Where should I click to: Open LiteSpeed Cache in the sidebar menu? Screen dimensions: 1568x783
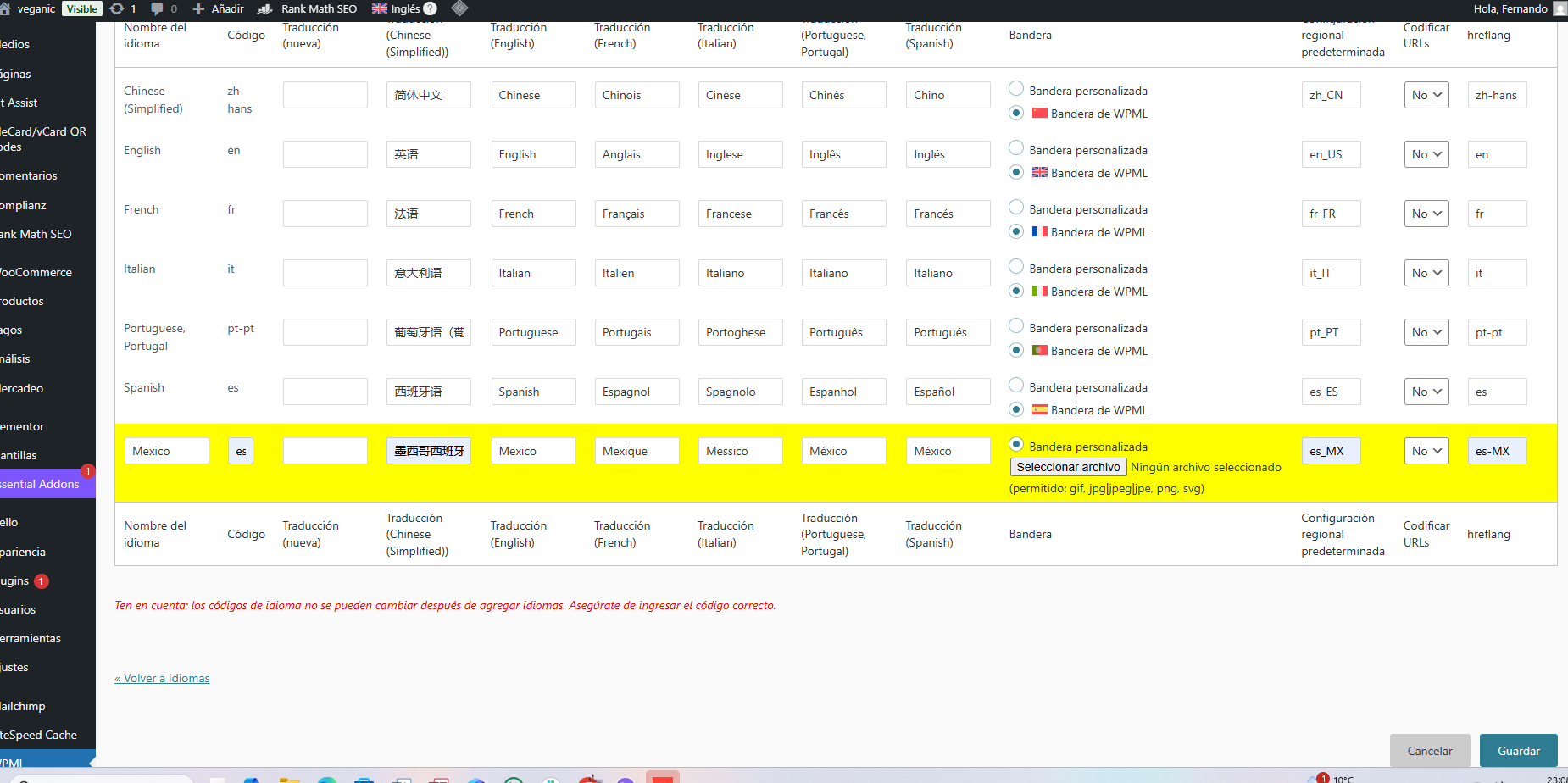click(39, 735)
